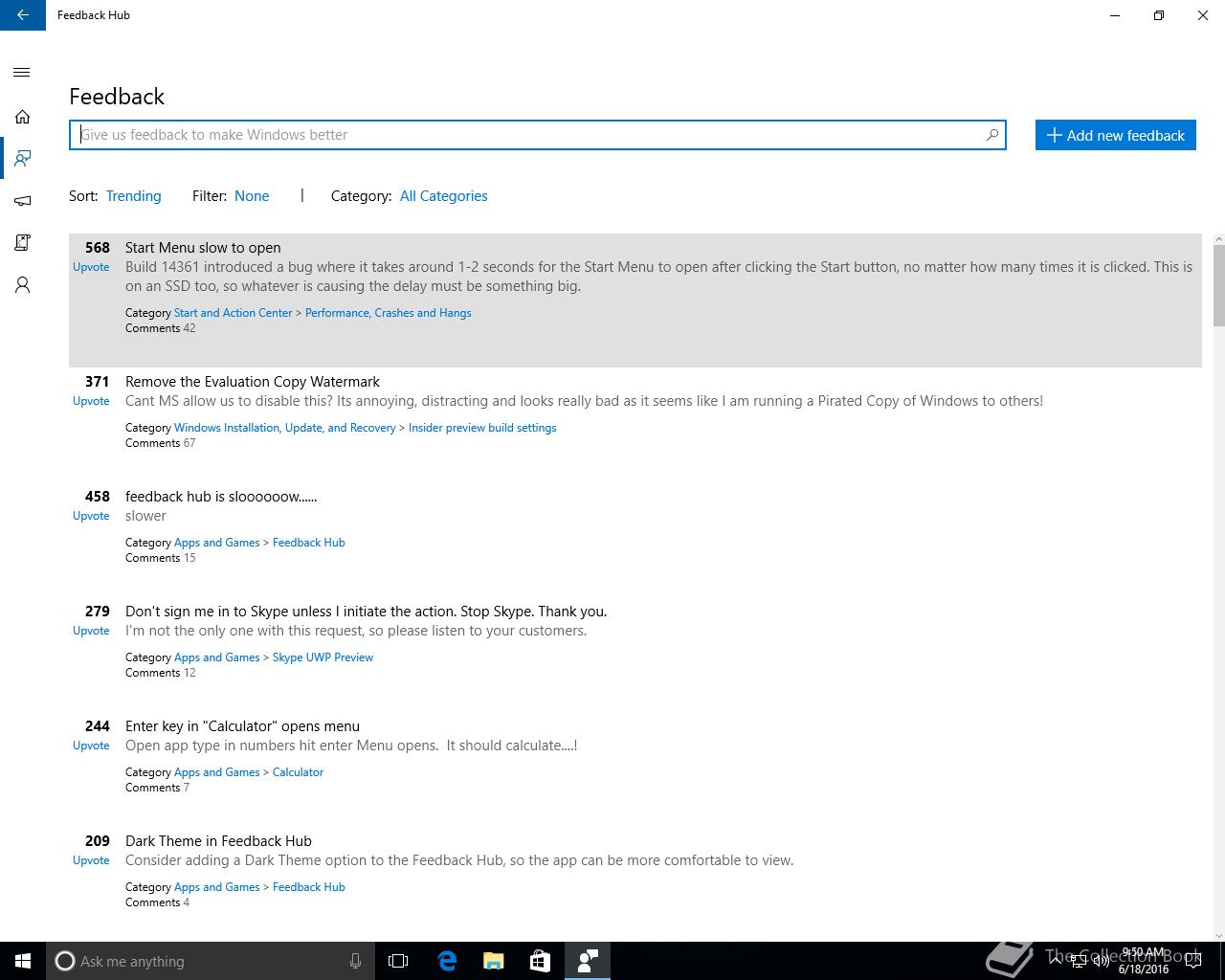Click 'Performance, Crashes and Hangs' link
This screenshot has width=1225, height=980.
coord(388,313)
